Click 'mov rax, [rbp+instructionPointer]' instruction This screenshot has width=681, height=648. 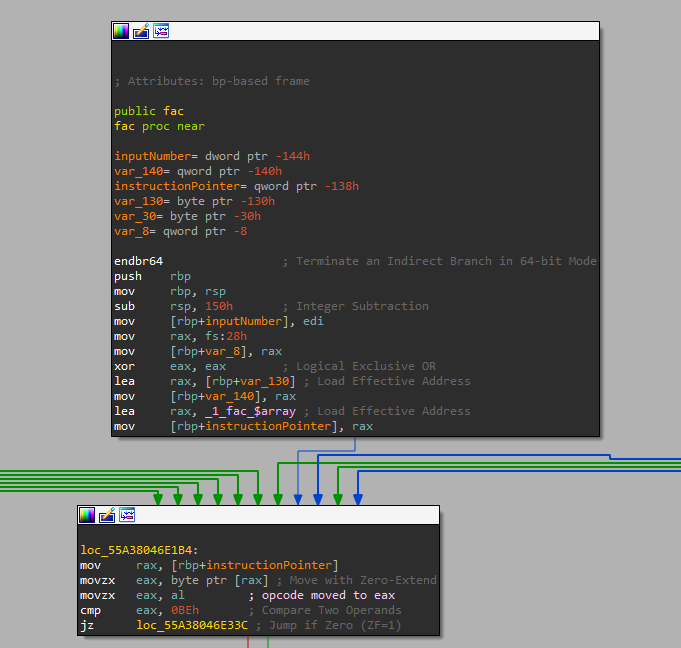pyautogui.click(x=209, y=565)
